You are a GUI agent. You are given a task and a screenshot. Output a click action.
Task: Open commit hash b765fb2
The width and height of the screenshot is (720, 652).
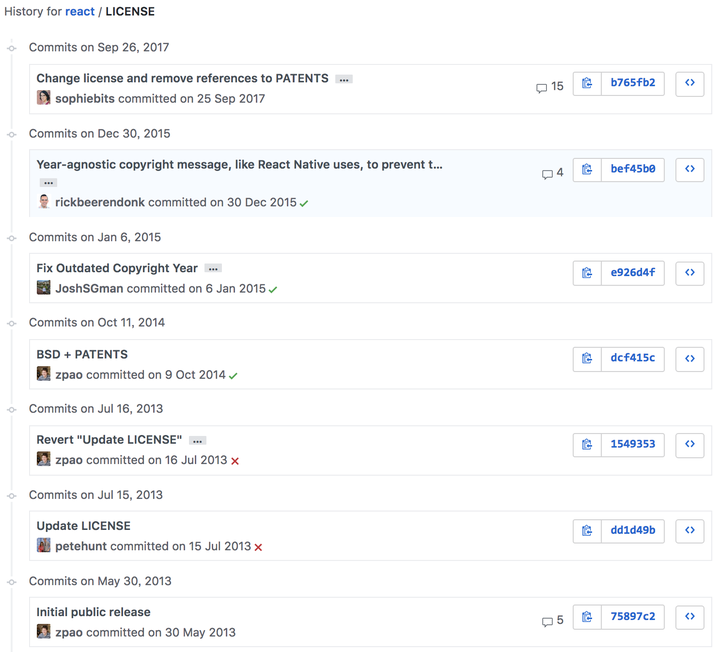click(633, 83)
